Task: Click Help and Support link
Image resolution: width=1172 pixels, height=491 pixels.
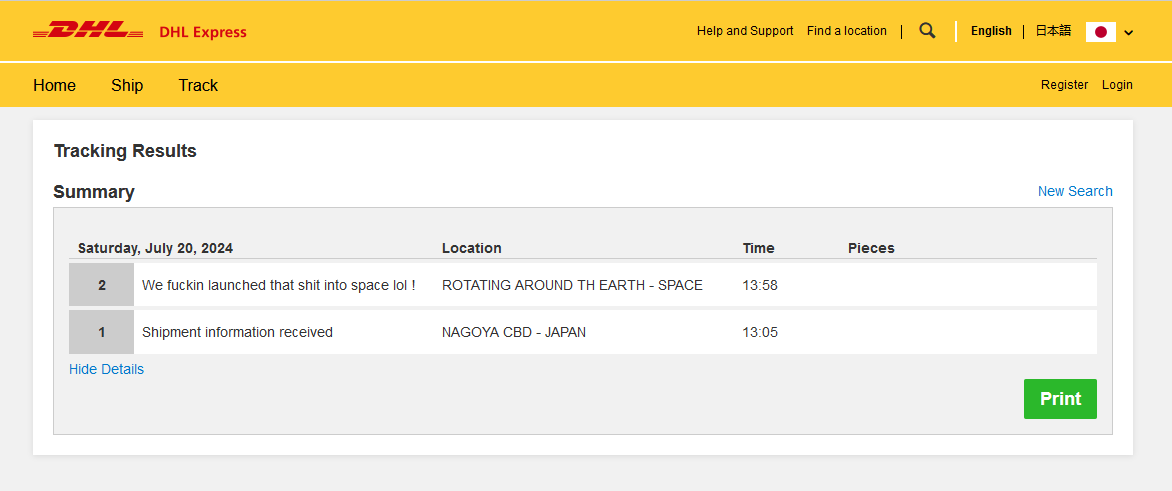Action: [745, 31]
